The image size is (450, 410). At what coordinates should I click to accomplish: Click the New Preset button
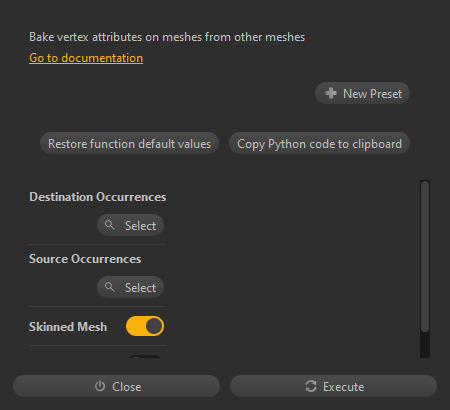(362, 93)
